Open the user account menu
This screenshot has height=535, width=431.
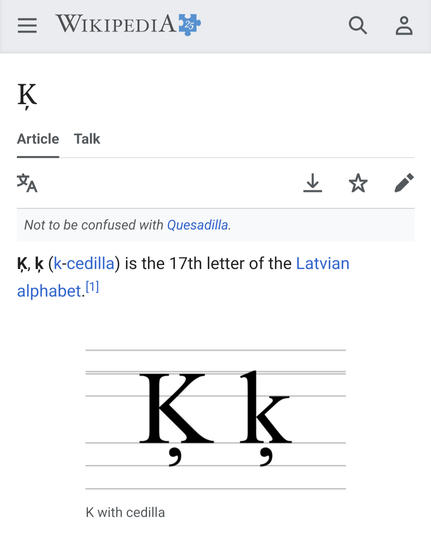coord(404,26)
